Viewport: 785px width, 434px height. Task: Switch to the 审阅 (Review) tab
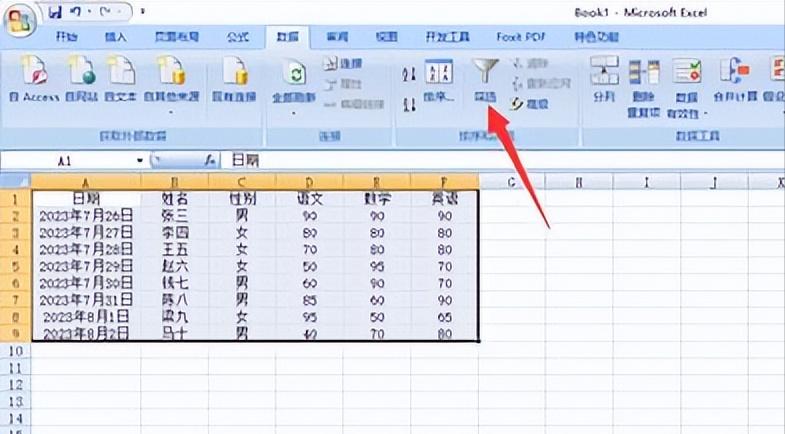pyautogui.click(x=337, y=37)
